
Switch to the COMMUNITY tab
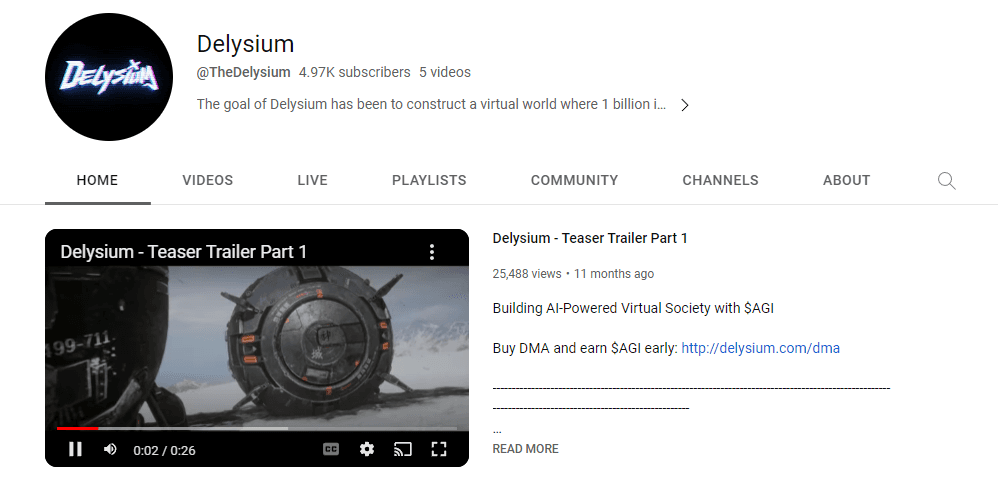574,180
